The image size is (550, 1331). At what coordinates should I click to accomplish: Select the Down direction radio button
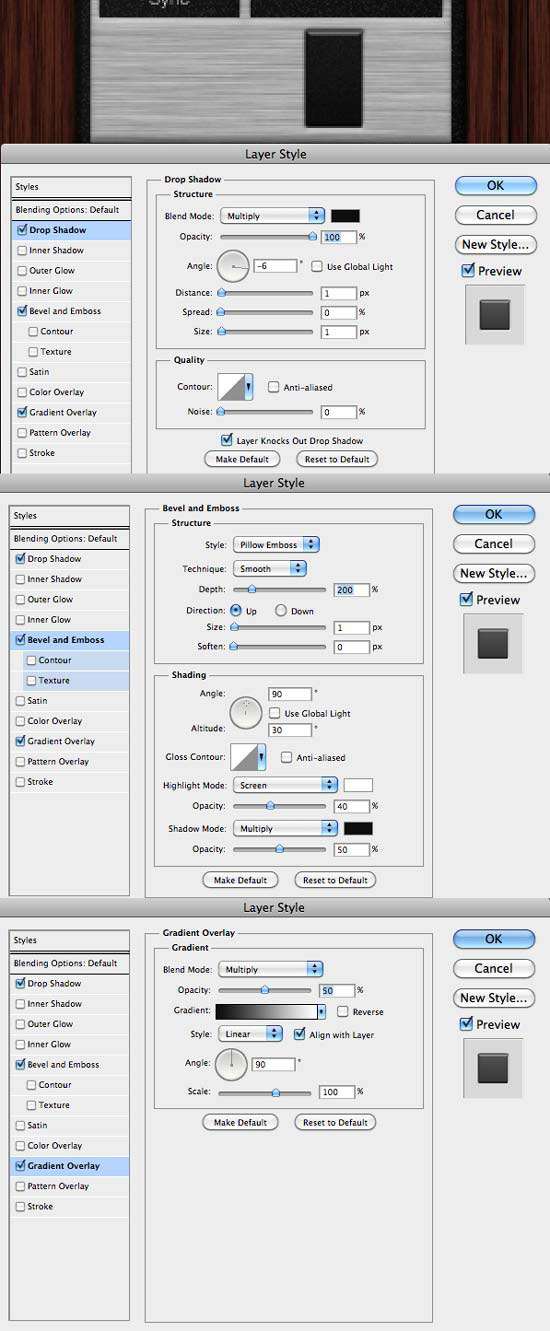[x=281, y=610]
